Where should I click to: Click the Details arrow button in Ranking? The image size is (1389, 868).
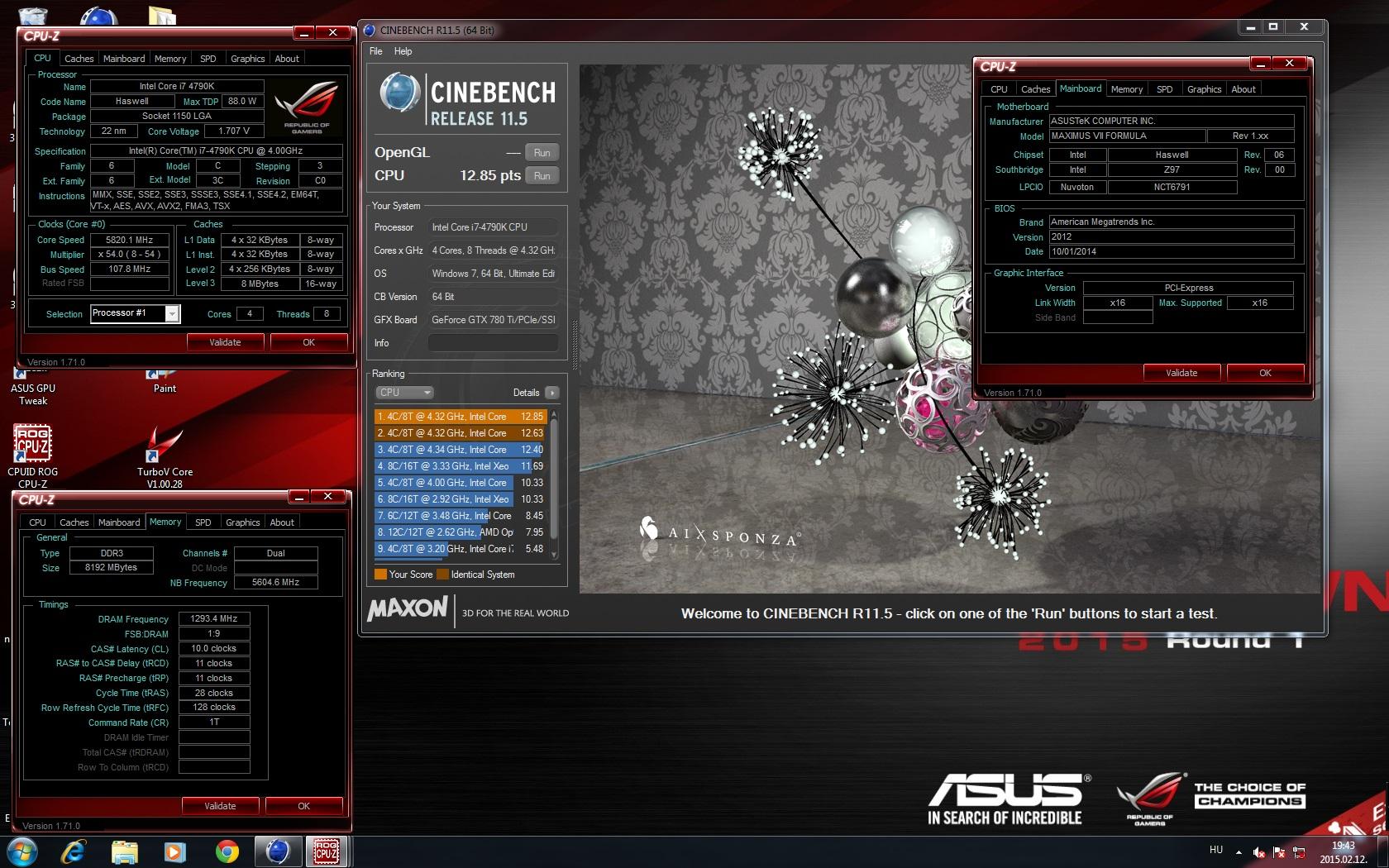[x=551, y=393]
